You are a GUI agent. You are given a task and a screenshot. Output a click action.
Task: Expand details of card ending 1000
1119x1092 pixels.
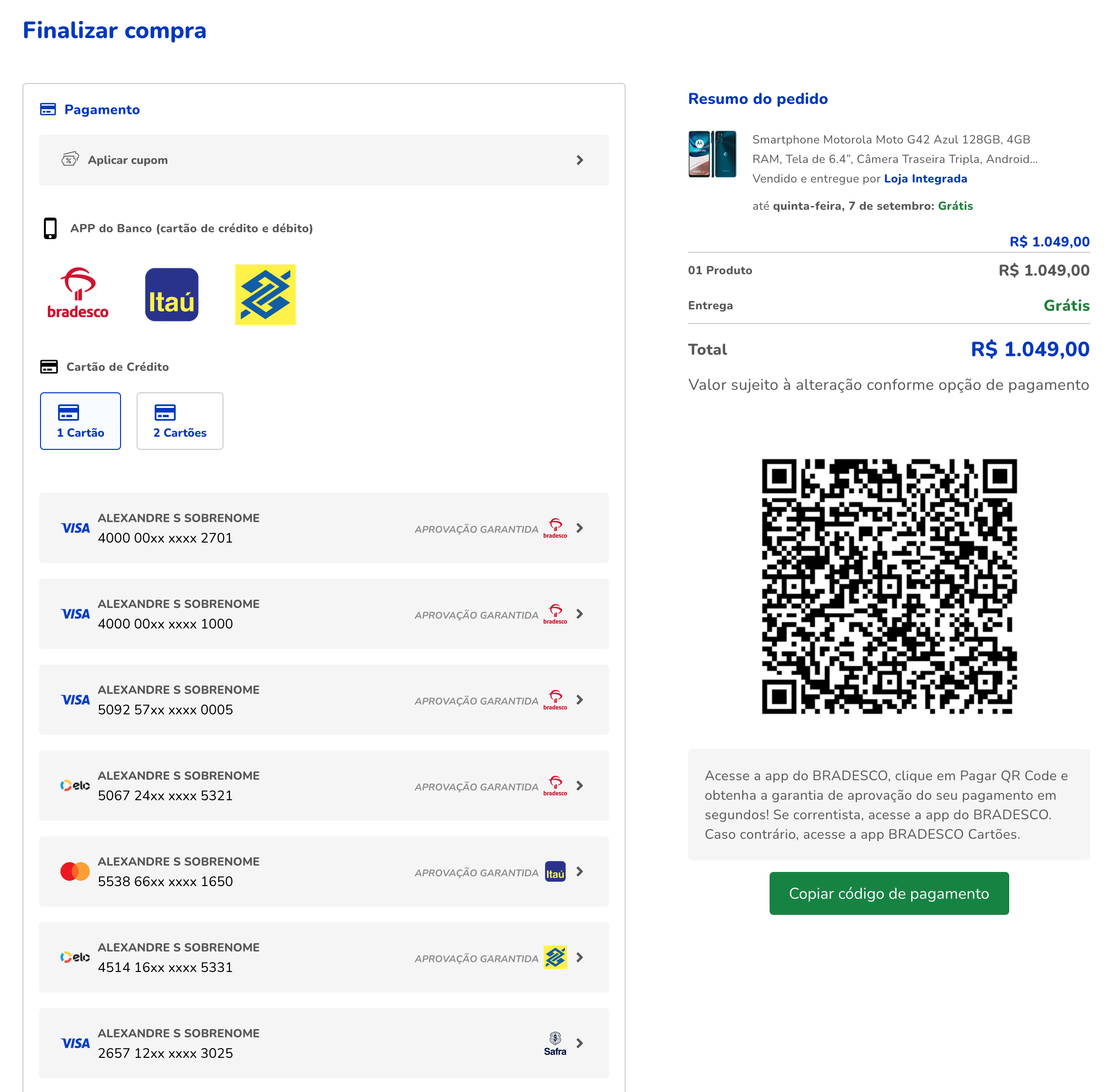point(580,614)
